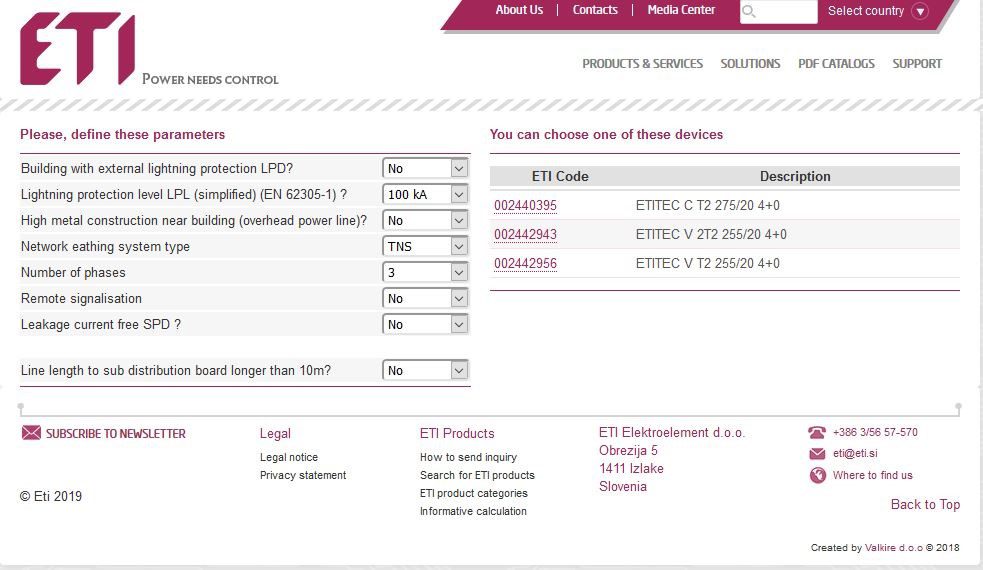Open the Remote signalisation dropdown
The height and width of the screenshot is (570, 983).
(x=425, y=299)
